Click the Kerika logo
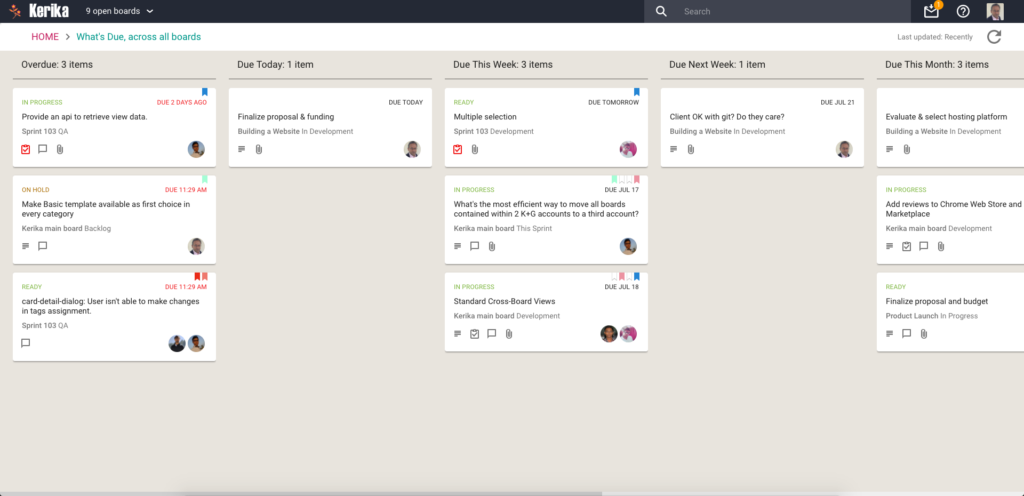The height and width of the screenshot is (496, 1024). click(x=39, y=11)
